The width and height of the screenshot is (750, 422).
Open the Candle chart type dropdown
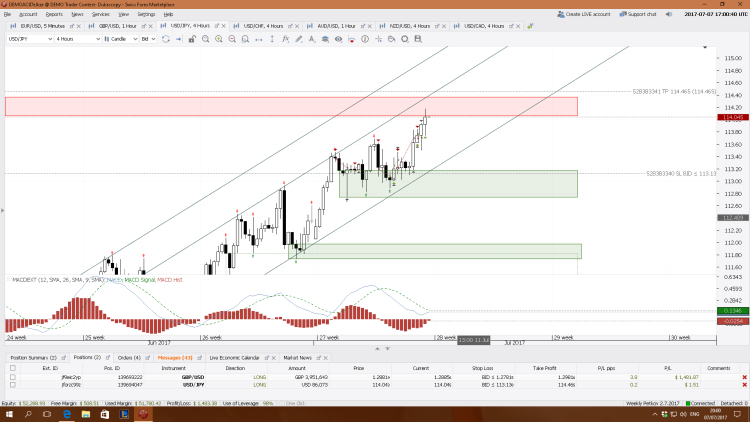pyautogui.click(x=121, y=39)
